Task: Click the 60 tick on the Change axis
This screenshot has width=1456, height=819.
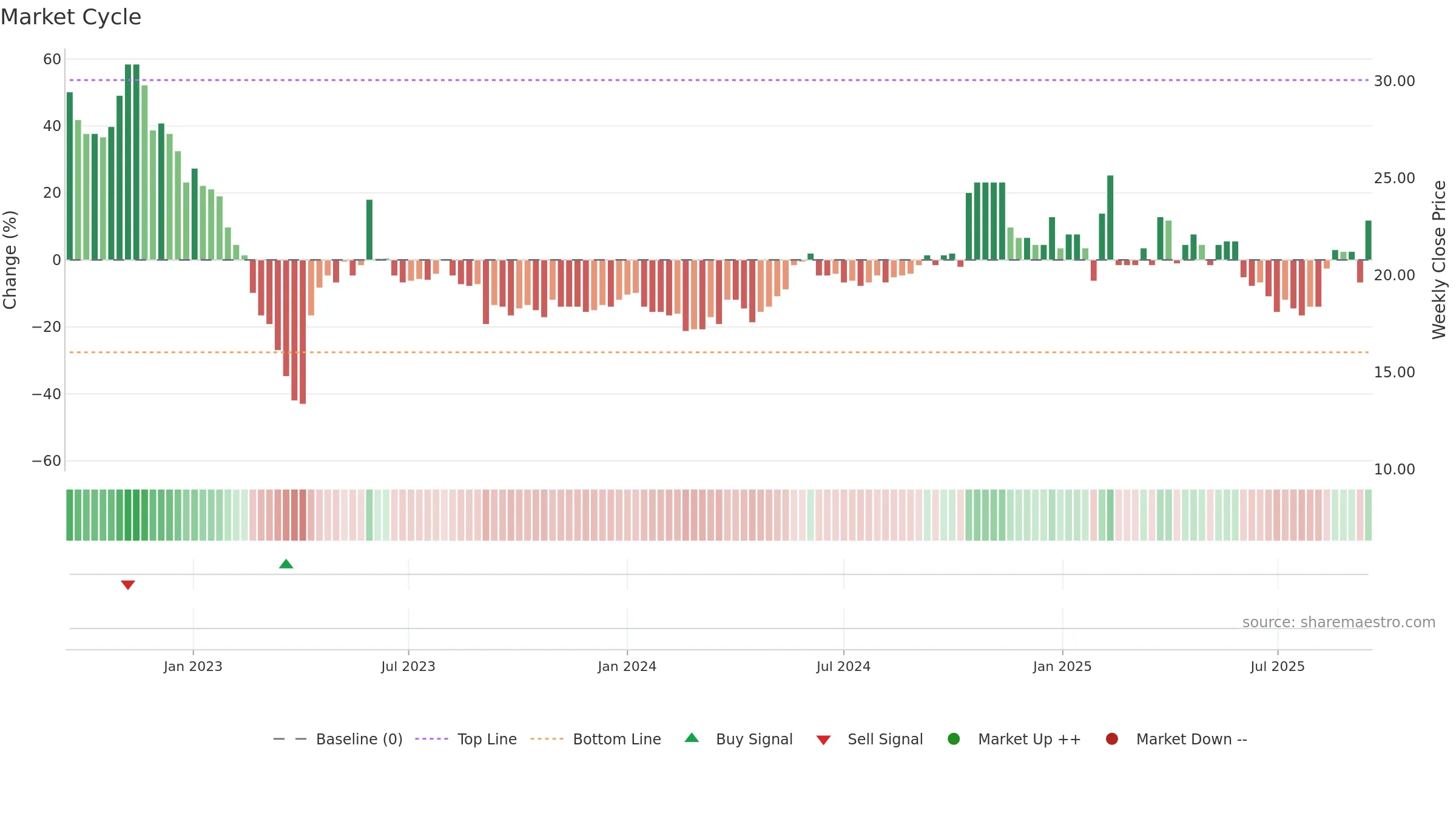Action: (x=52, y=59)
